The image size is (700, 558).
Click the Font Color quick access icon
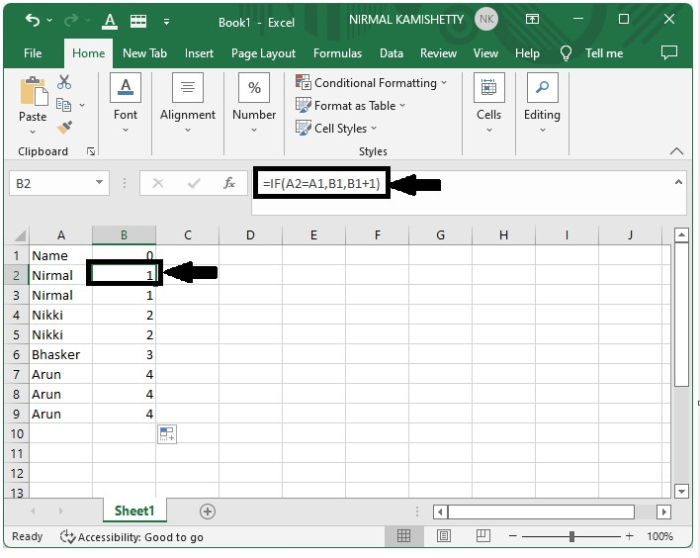click(109, 21)
